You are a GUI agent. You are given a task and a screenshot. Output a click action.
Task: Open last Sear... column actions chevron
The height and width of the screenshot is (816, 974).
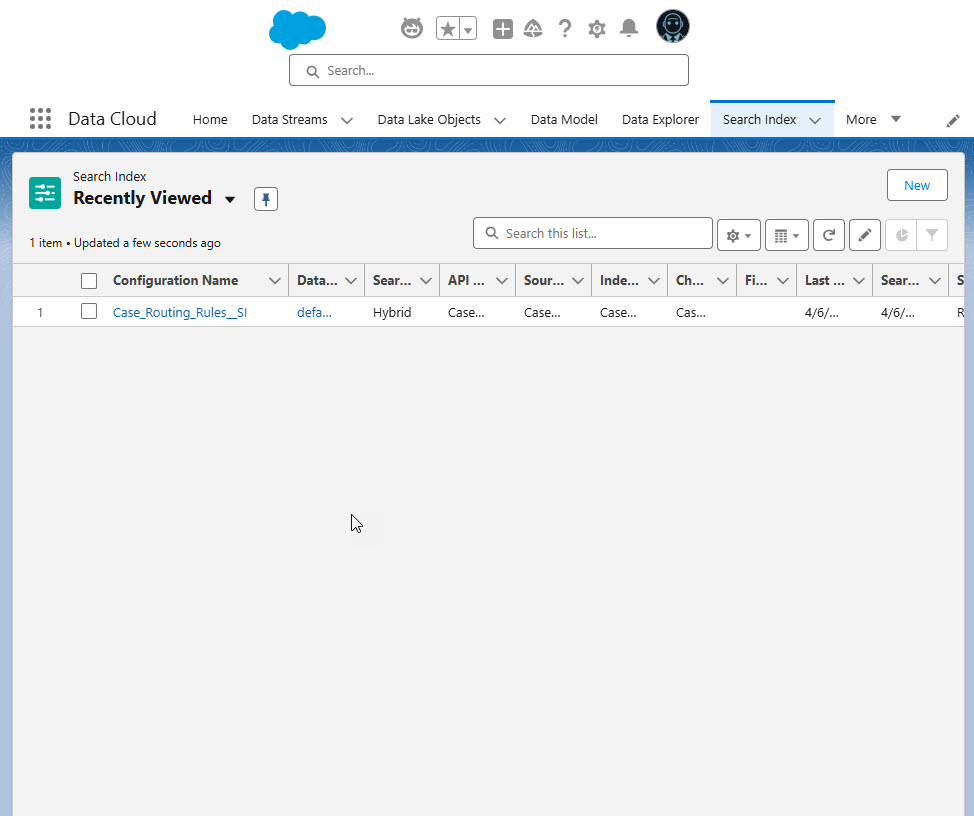point(934,281)
